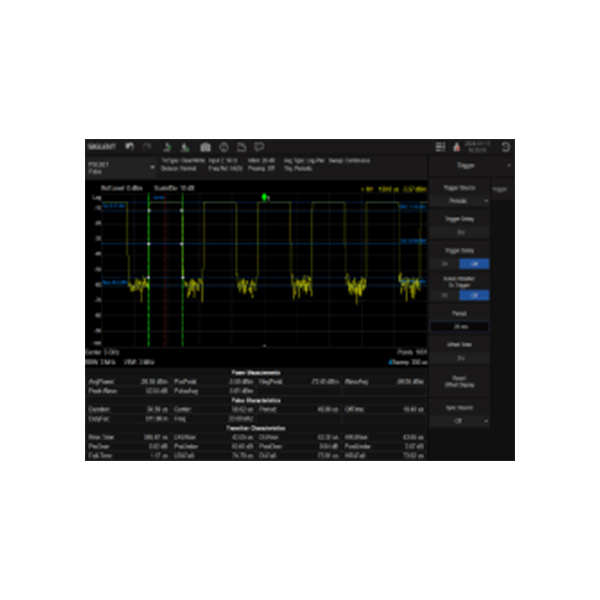This screenshot has height=600, width=600.
Task: Click the preset reset icon at far top right
Action: click(505, 146)
